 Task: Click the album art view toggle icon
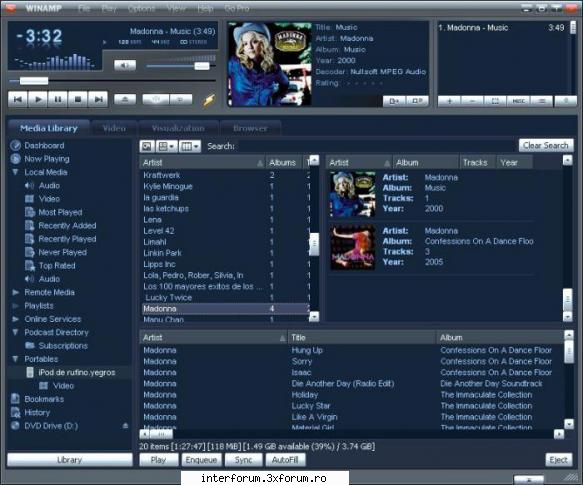[147, 146]
